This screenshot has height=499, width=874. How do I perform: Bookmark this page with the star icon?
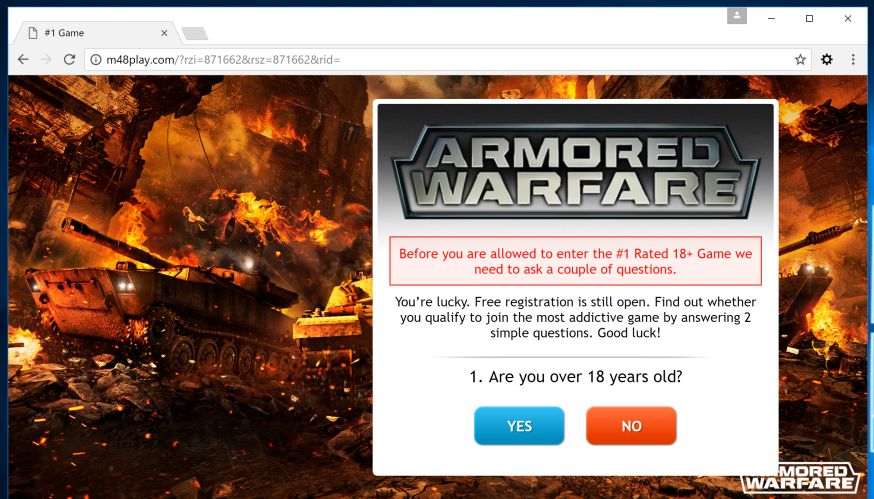click(800, 59)
